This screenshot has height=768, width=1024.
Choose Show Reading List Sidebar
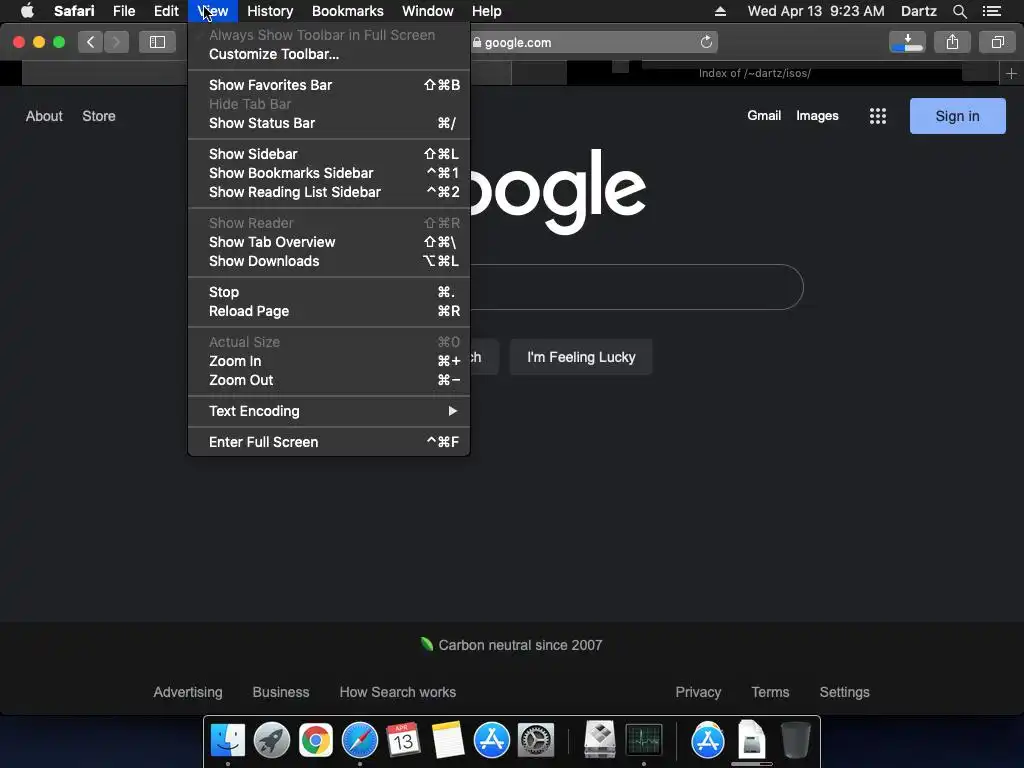(328, 192)
